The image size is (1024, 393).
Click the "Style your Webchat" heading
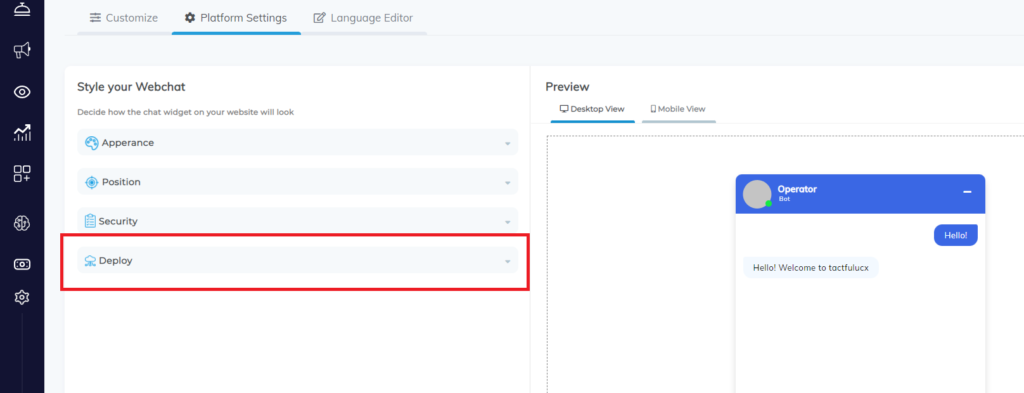point(131,86)
